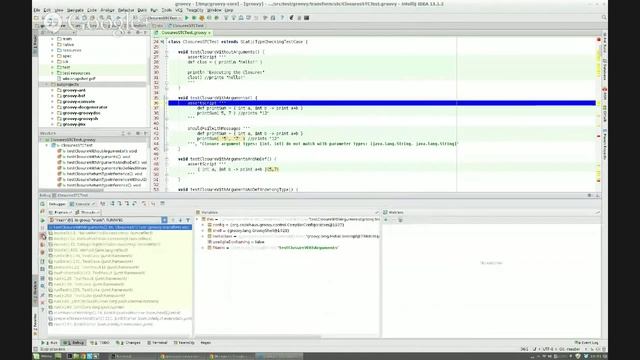Viewport: 640px width, 360px height.
Task: Click the Pause Program icon in debug sidebar
Action: click(43, 228)
